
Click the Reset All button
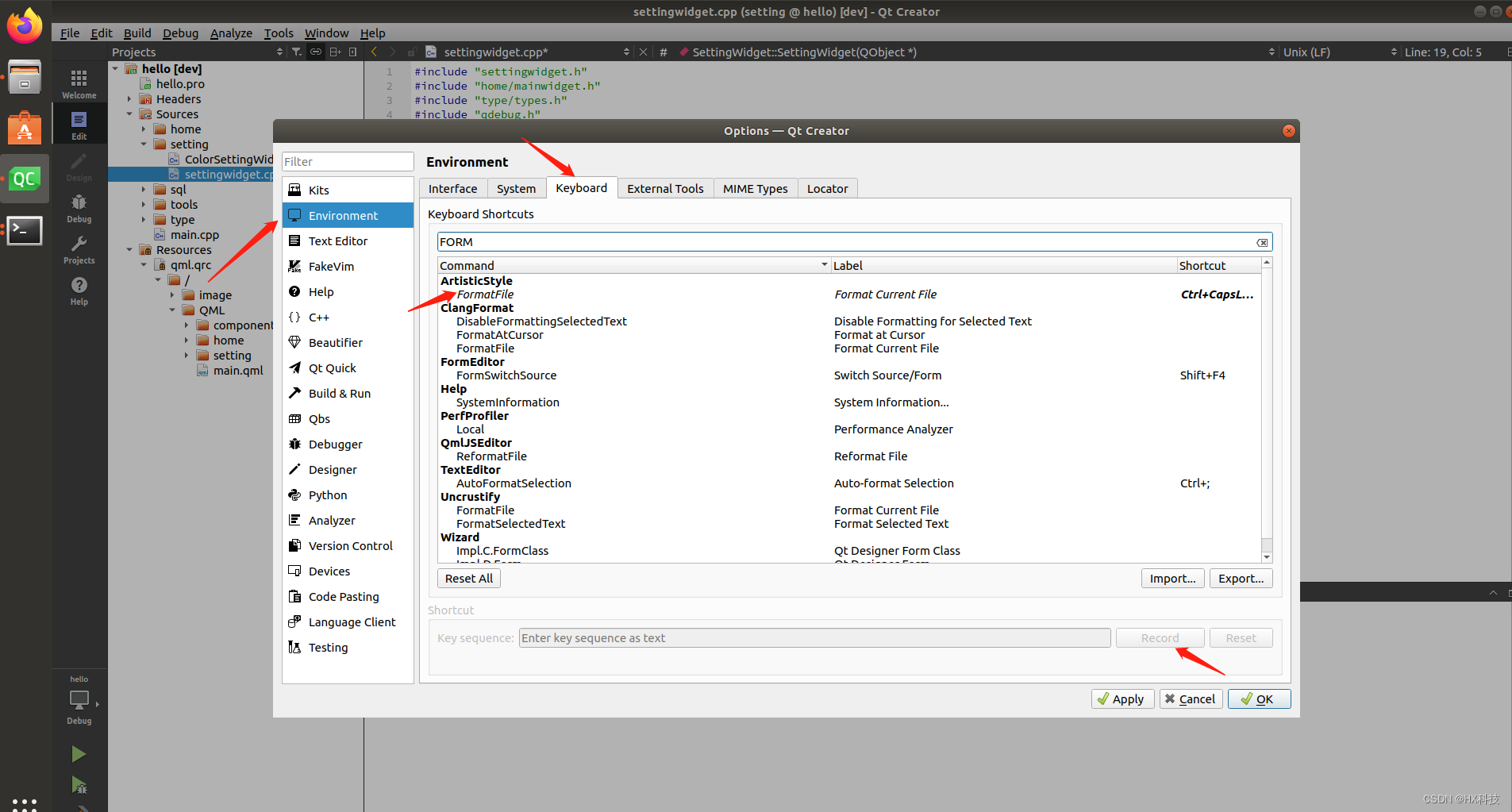(x=469, y=579)
